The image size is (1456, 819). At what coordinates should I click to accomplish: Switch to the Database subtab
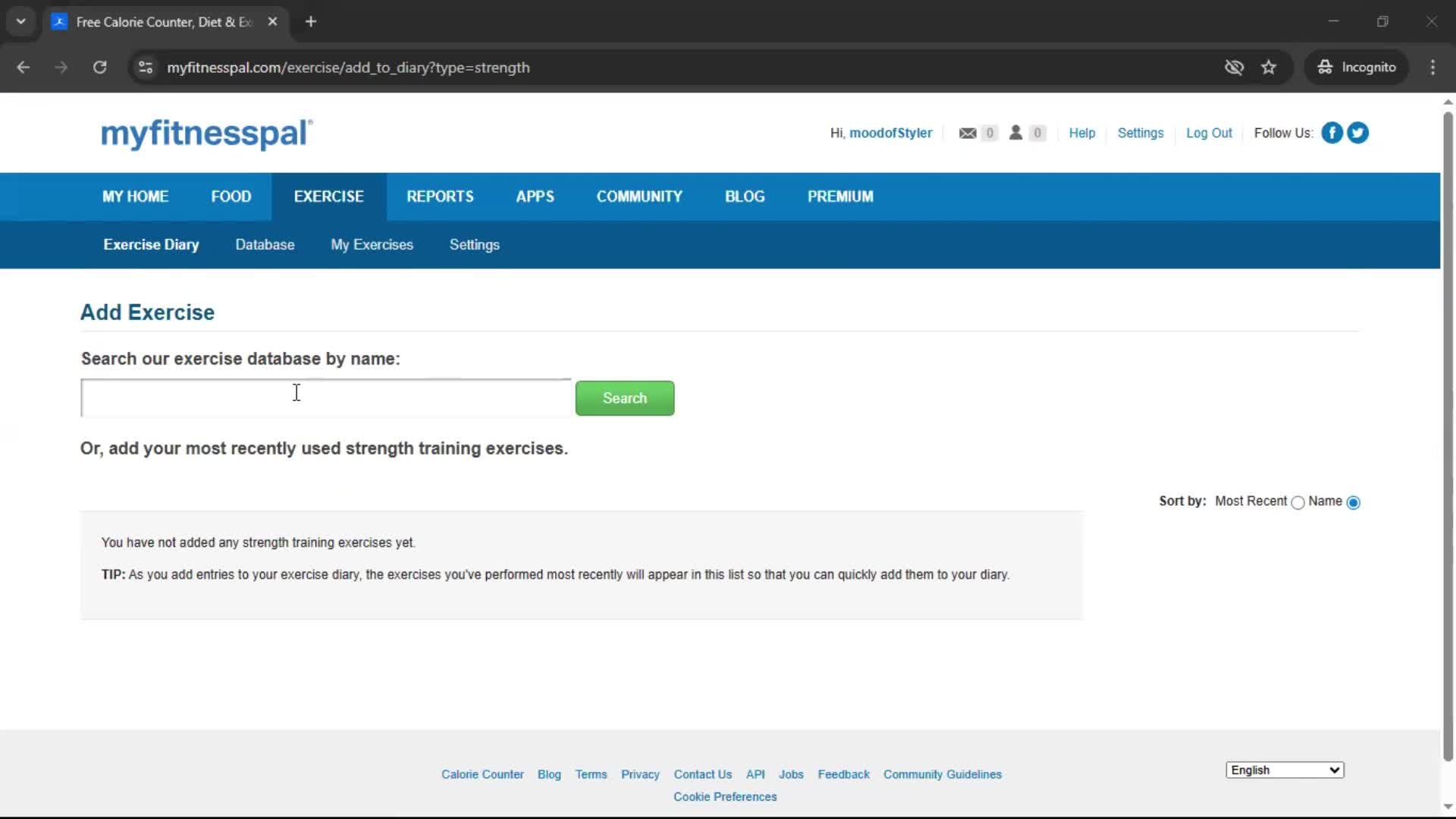(265, 245)
